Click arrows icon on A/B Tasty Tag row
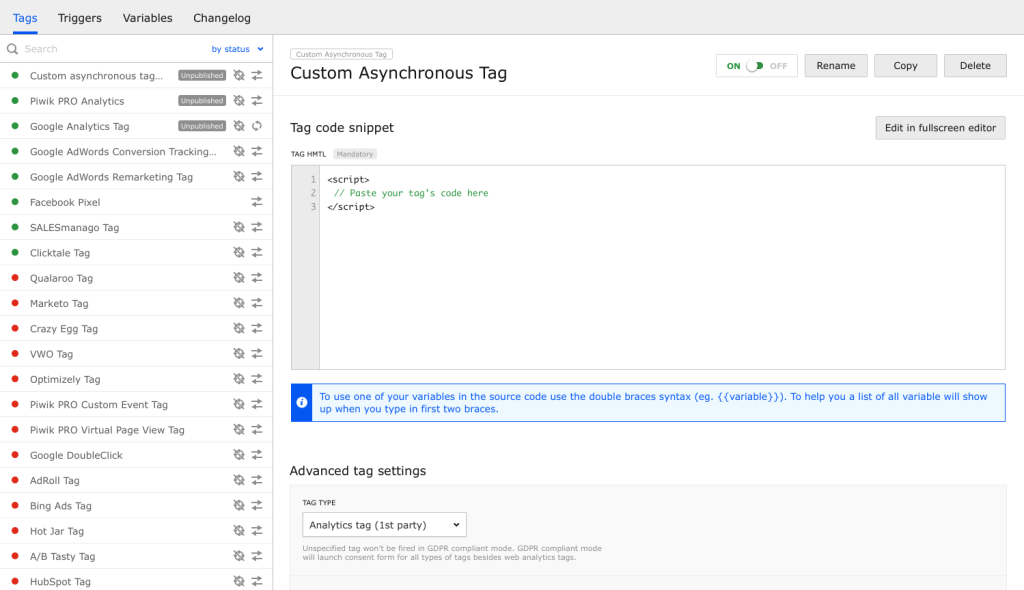Image resolution: width=1024 pixels, height=590 pixels. pyautogui.click(x=257, y=556)
